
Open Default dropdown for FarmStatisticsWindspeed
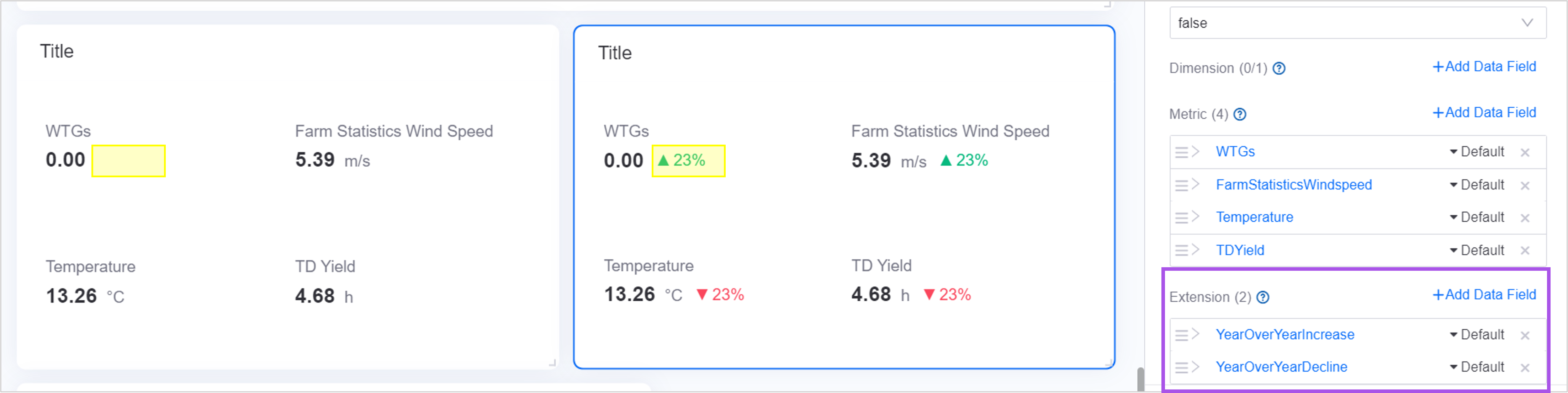(x=1477, y=185)
